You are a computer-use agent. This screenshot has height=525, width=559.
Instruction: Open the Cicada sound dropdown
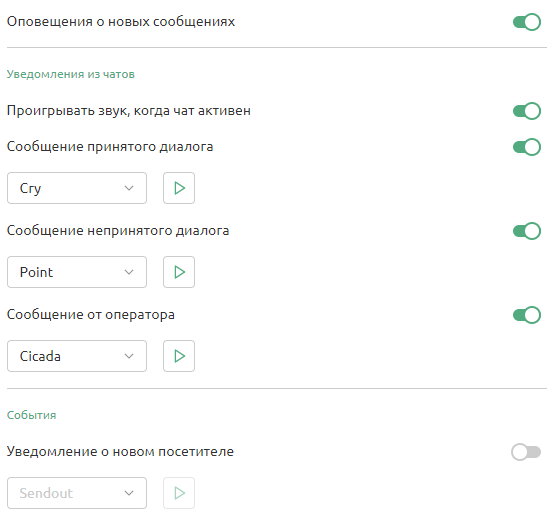tap(77, 356)
